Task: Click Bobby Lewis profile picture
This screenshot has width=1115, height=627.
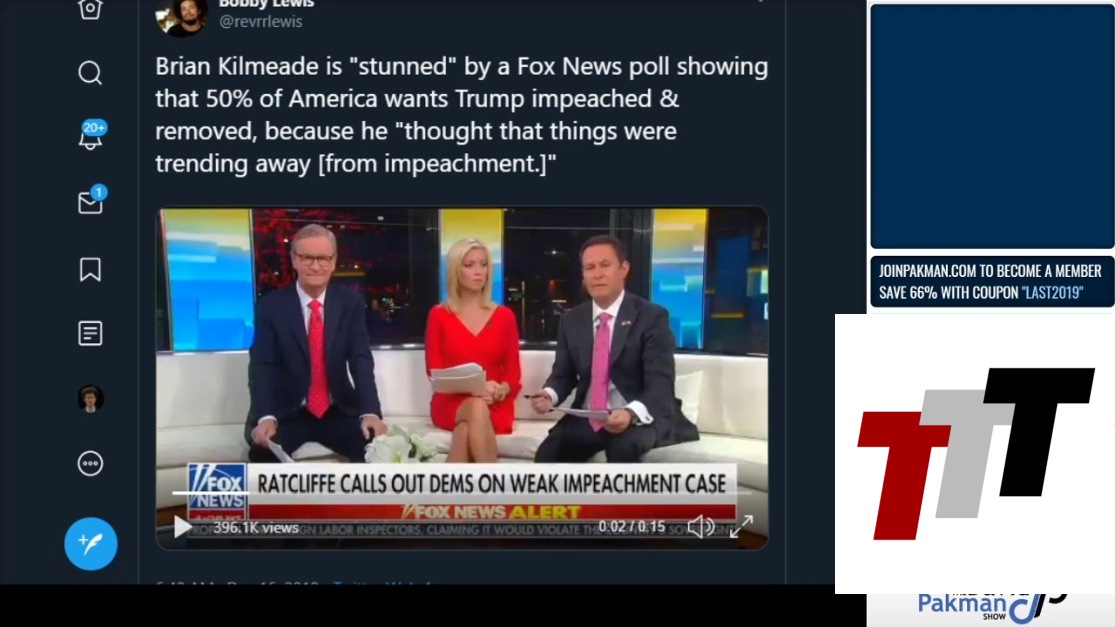Action: pos(182,16)
